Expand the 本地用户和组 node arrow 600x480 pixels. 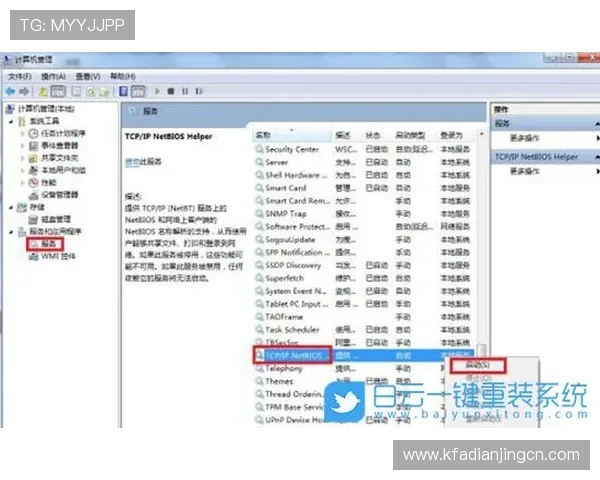click(22, 170)
